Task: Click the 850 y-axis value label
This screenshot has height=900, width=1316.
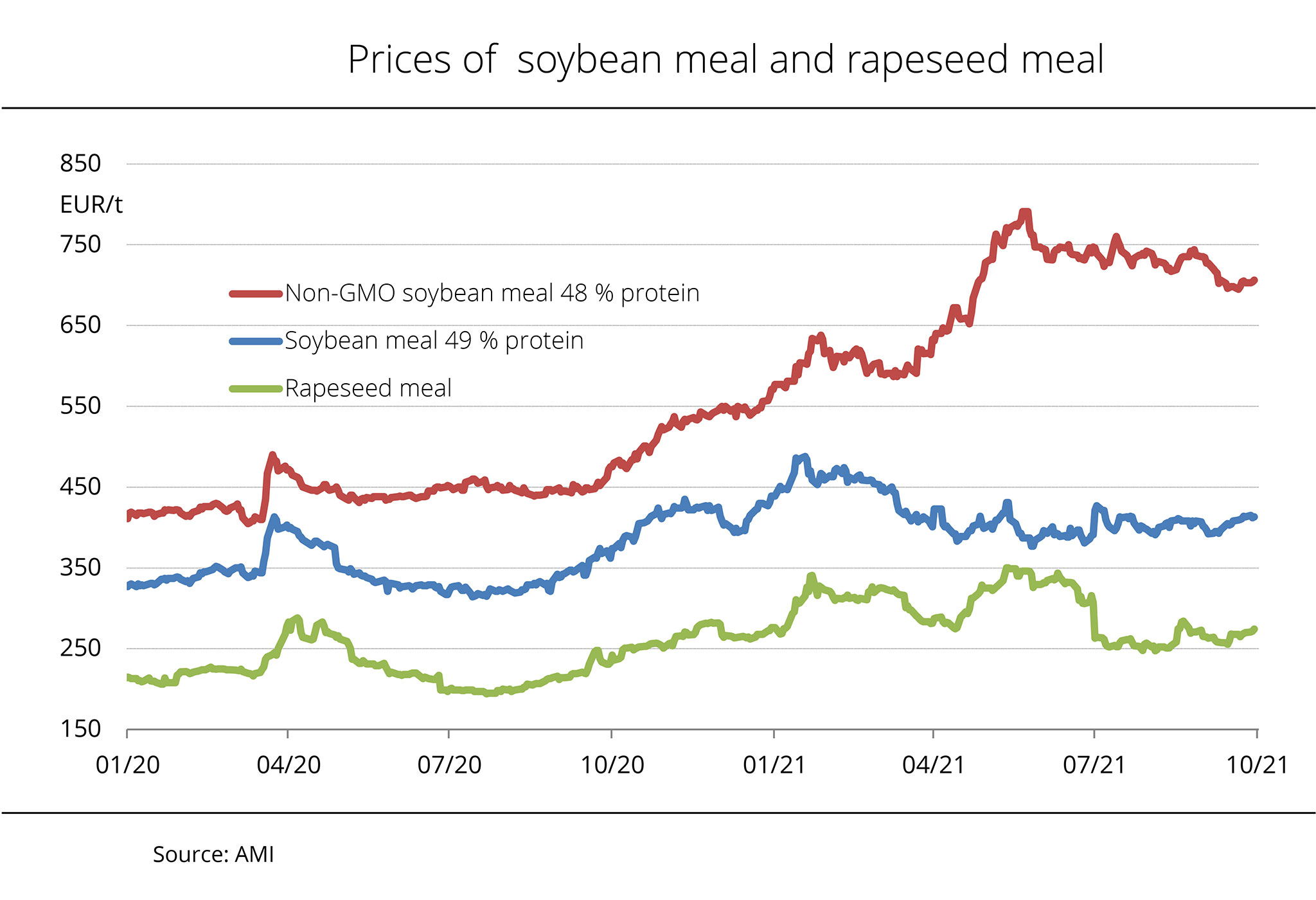Action: point(81,164)
